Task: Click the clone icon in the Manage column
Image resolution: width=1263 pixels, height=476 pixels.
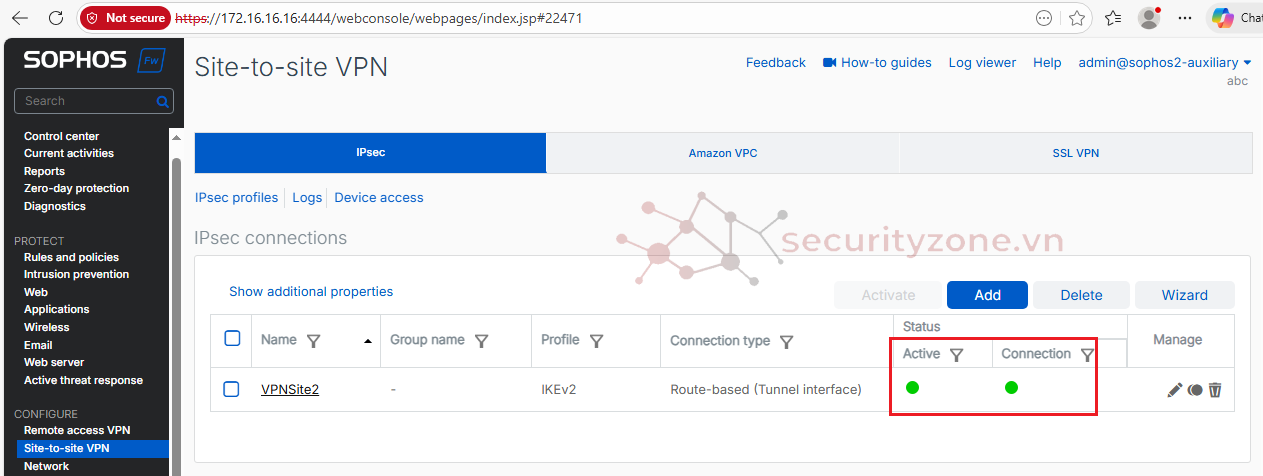Action: click(1195, 390)
